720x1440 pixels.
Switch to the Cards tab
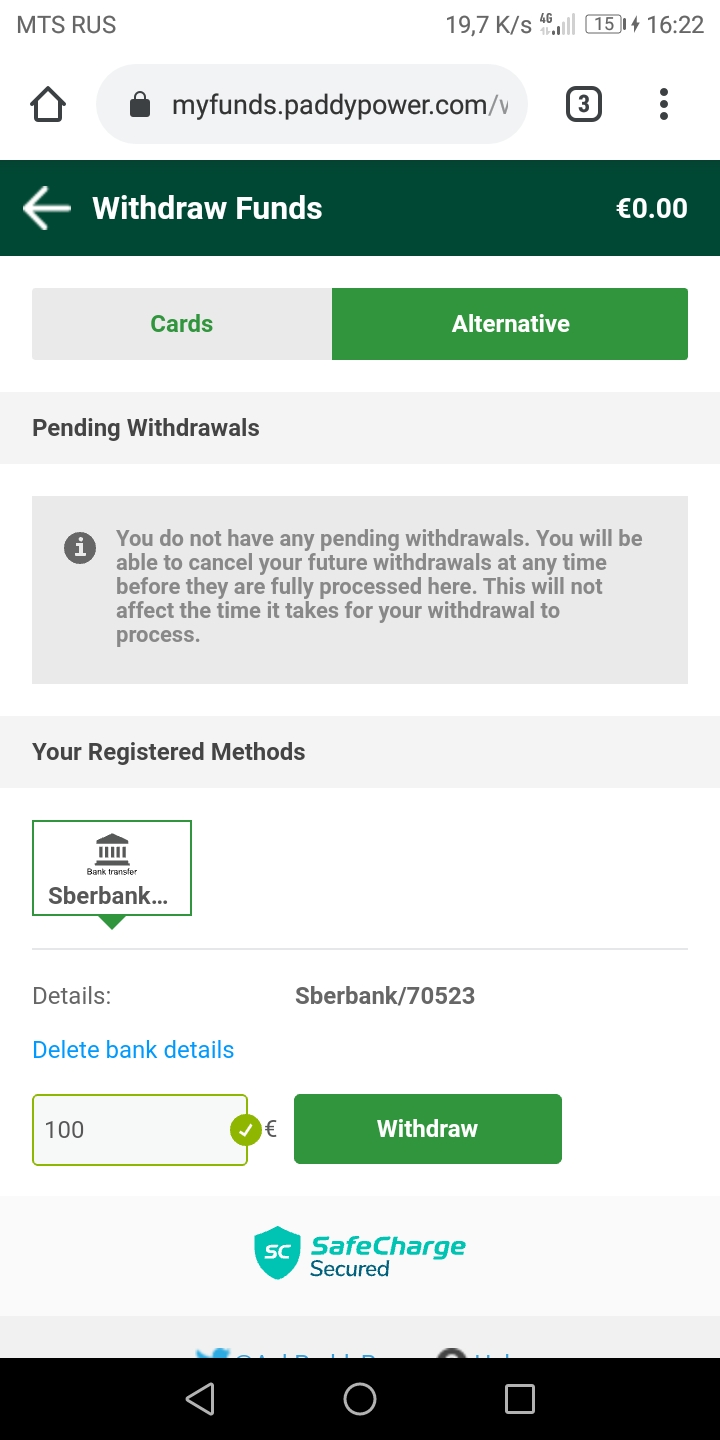coord(182,324)
